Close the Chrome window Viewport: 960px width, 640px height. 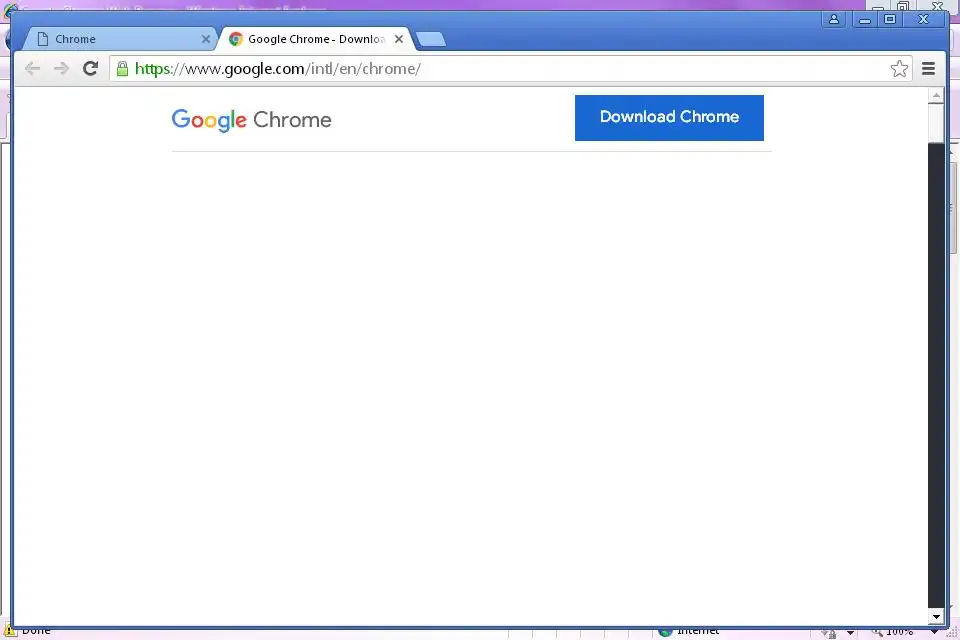point(924,20)
